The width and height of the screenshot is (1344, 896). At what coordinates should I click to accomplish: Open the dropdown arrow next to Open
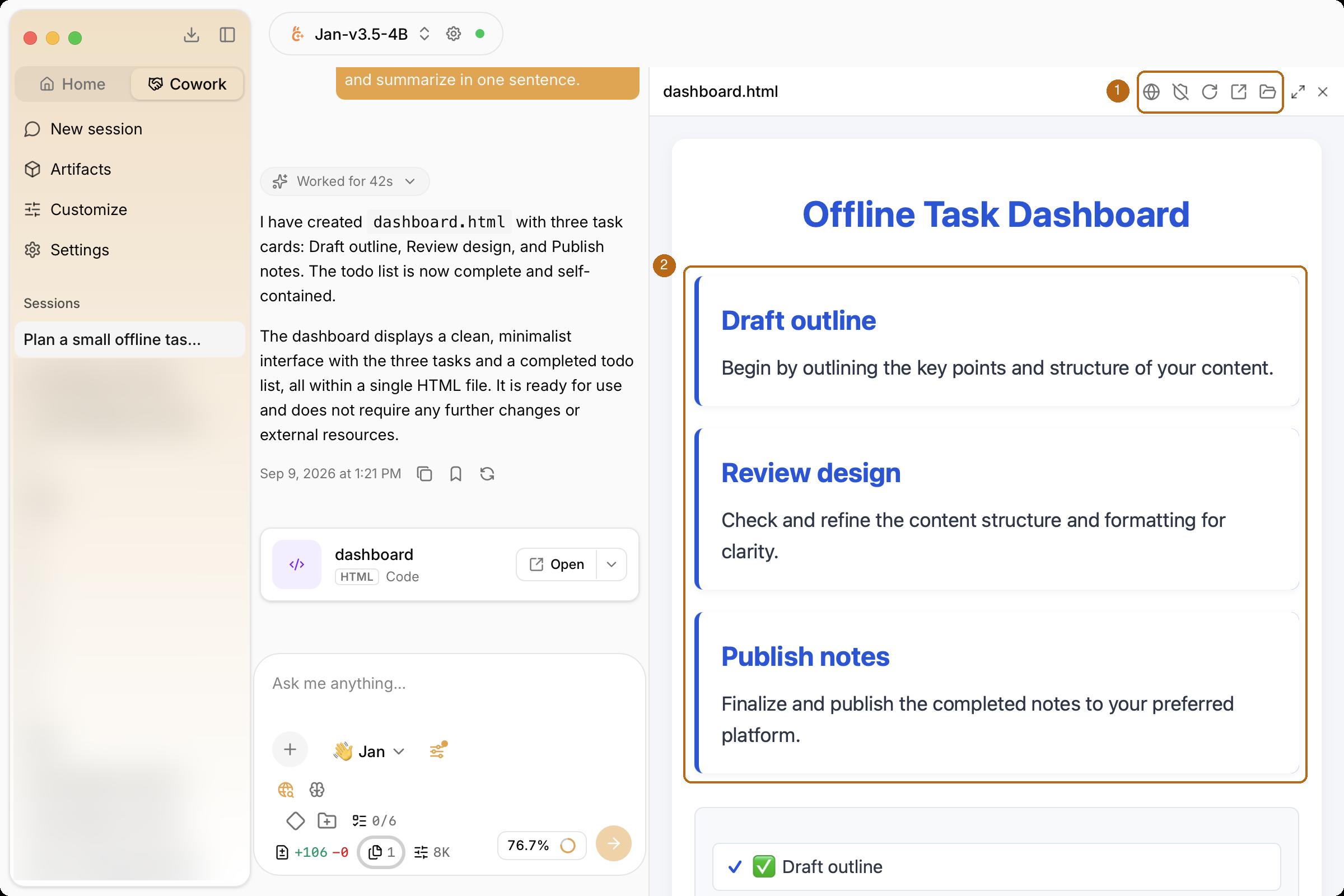(x=612, y=564)
